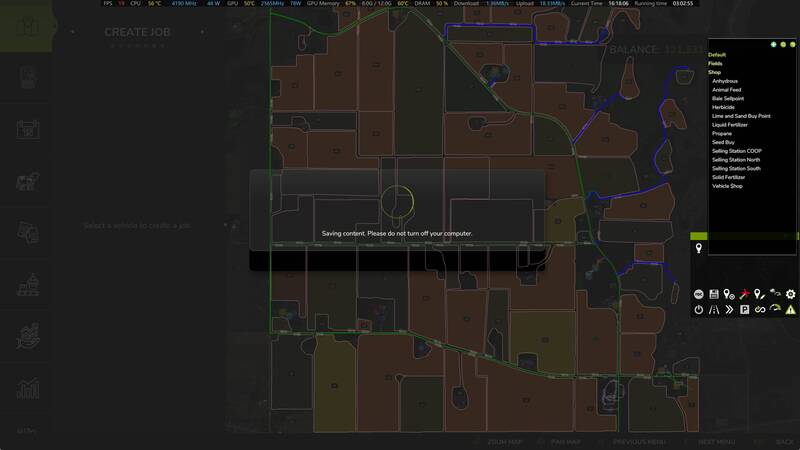The image size is (800, 450).
Task: Click AutoDrive save floppy disk icon
Action: (714, 294)
